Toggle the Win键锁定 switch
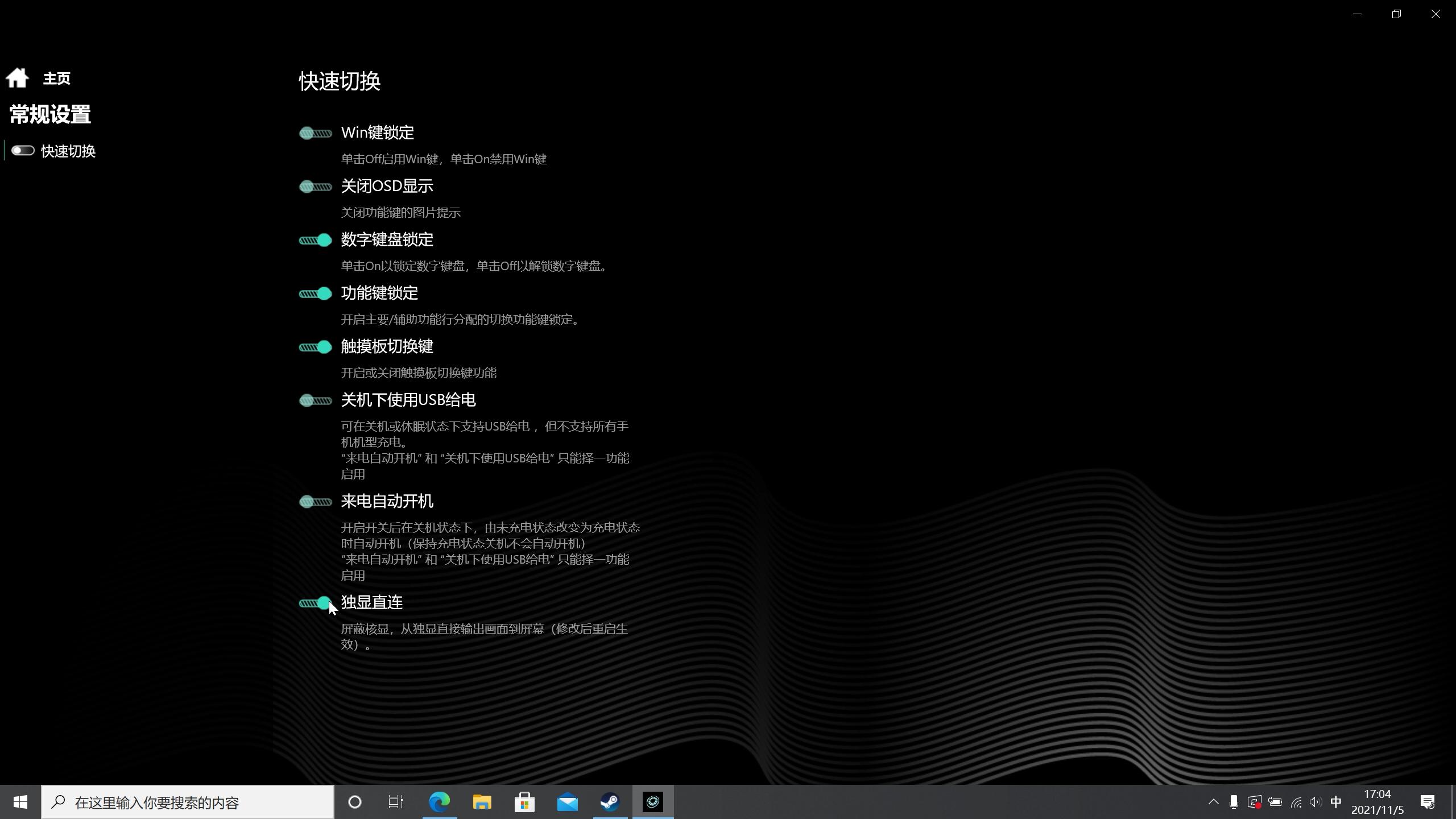This screenshot has width=1456, height=819. pos(316,134)
